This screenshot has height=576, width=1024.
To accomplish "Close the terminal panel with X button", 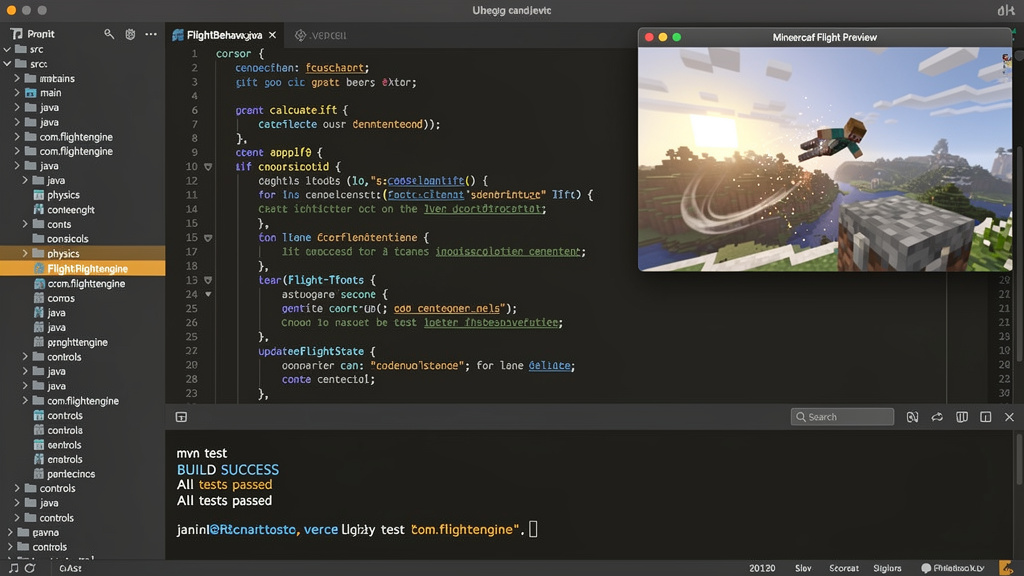I will (1009, 417).
